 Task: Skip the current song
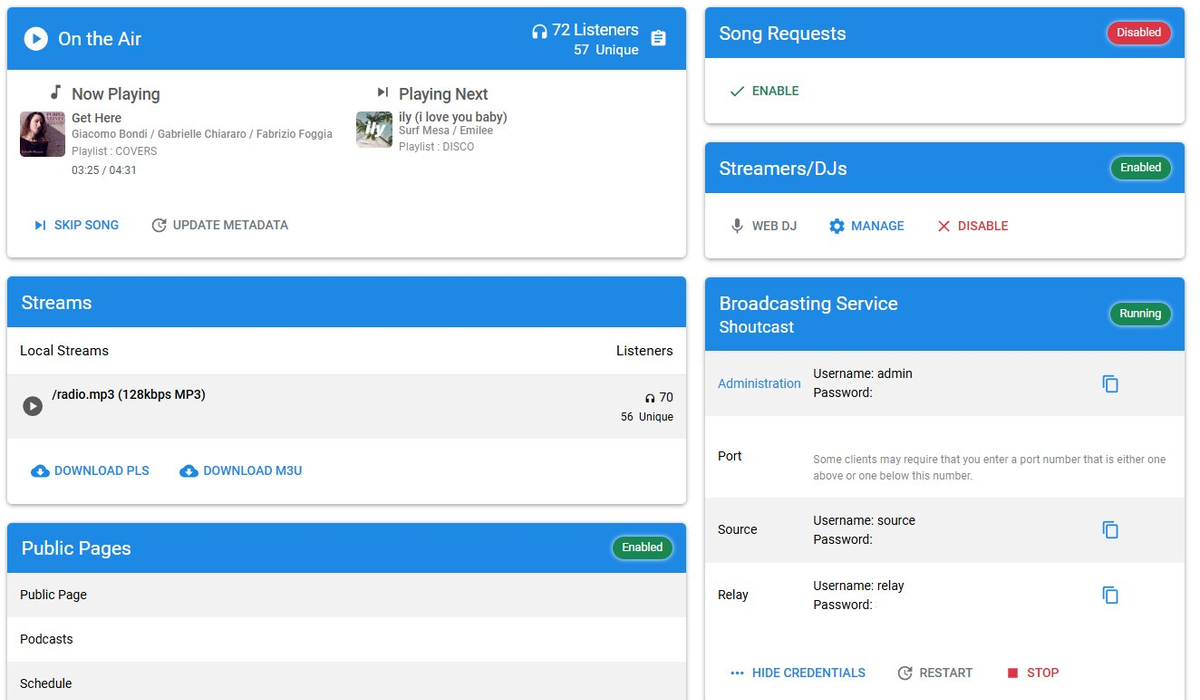point(76,225)
